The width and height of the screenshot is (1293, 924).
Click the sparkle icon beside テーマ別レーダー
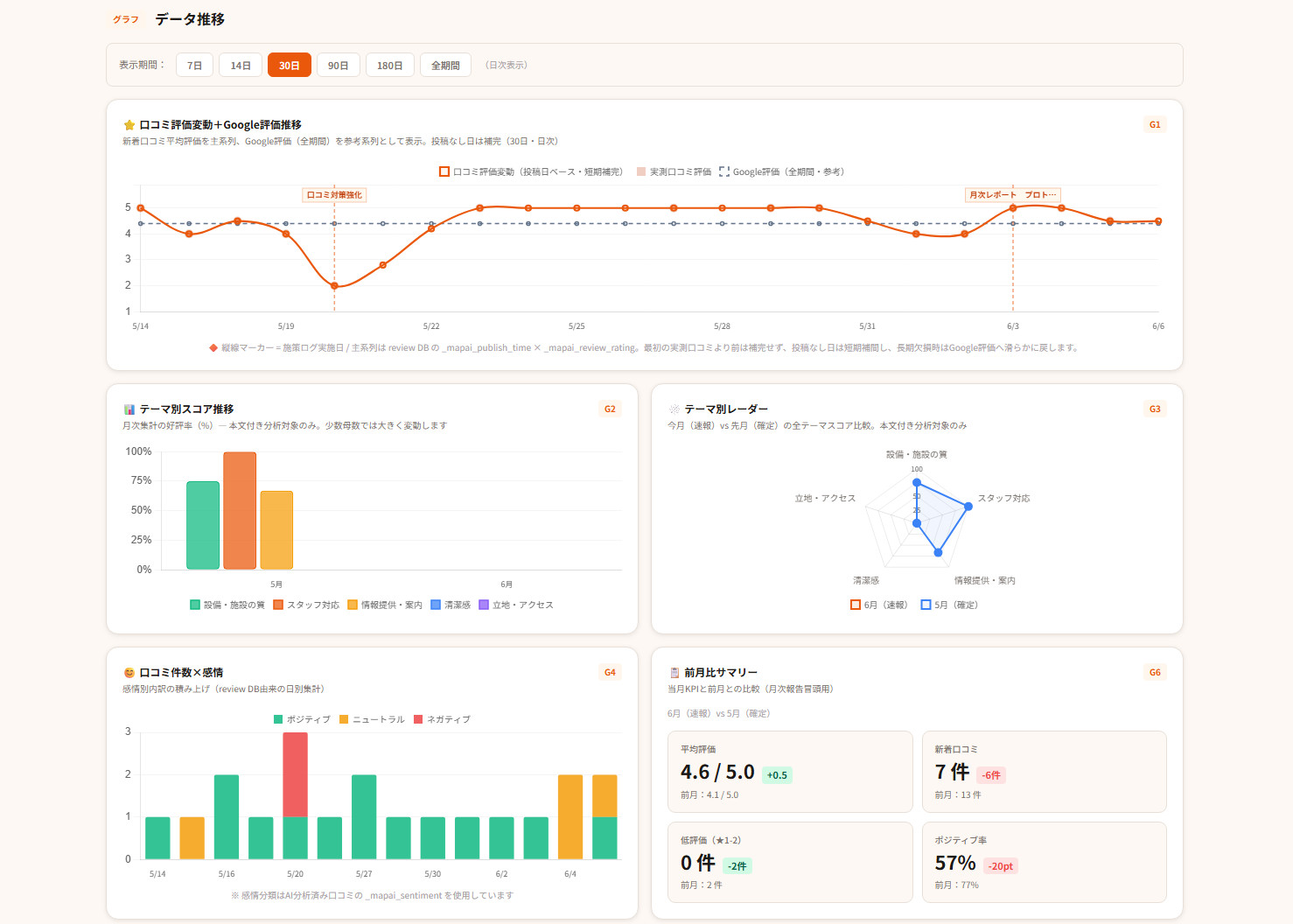point(674,409)
